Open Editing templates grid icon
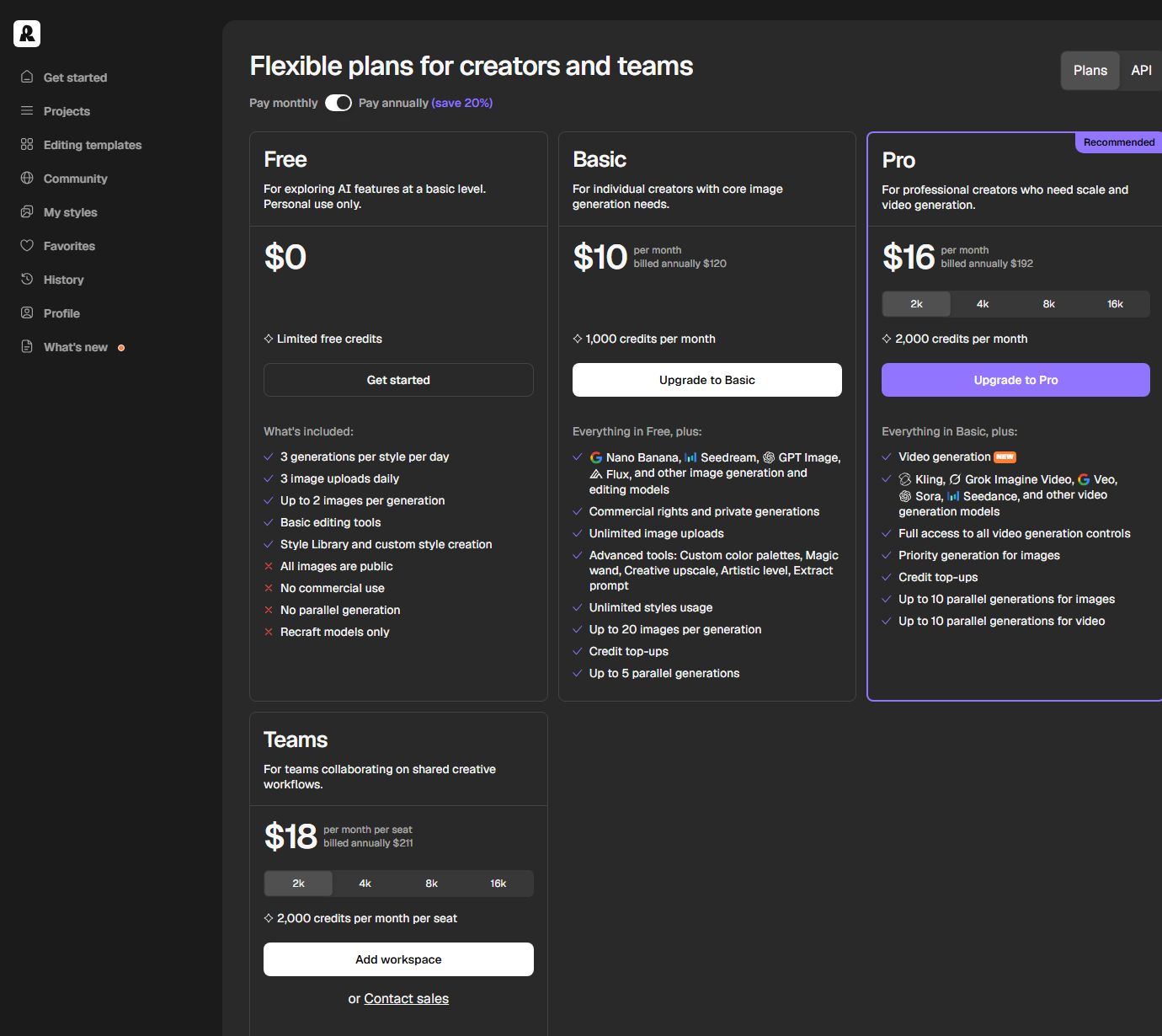Viewport: 1162px width, 1036px height. tap(27, 144)
